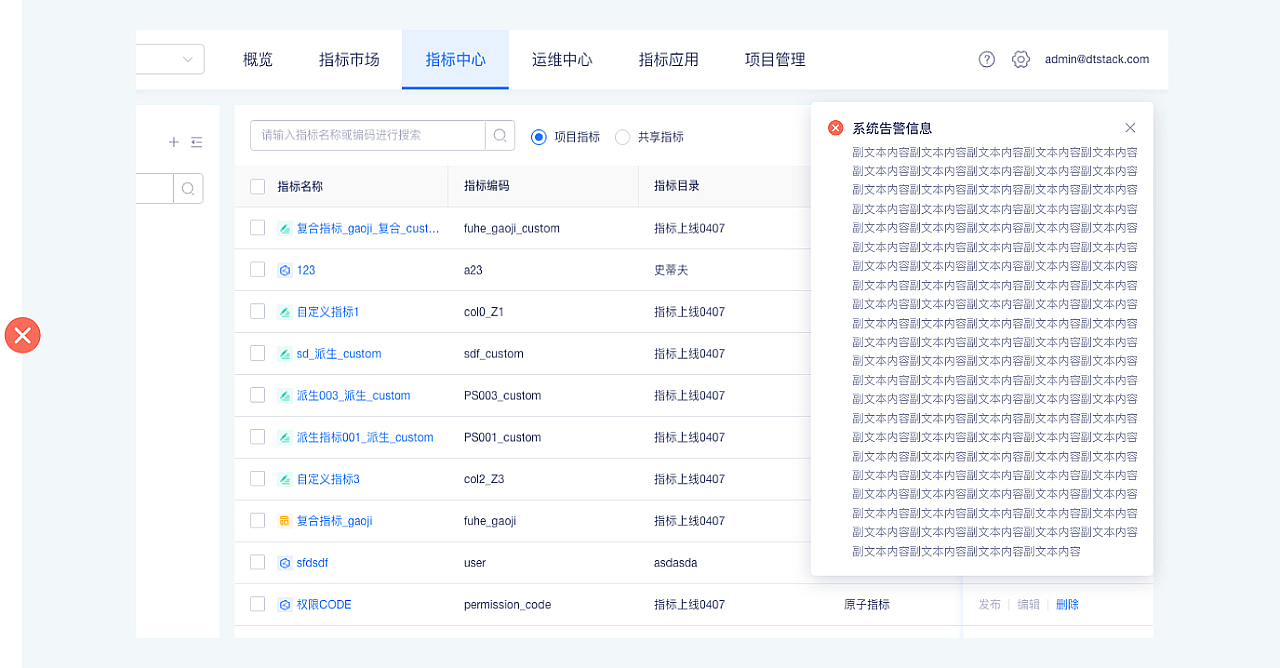Image resolution: width=1280 pixels, height=668 pixels.
Task: Click the indicator search magnifier button
Action: coord(500,136)
